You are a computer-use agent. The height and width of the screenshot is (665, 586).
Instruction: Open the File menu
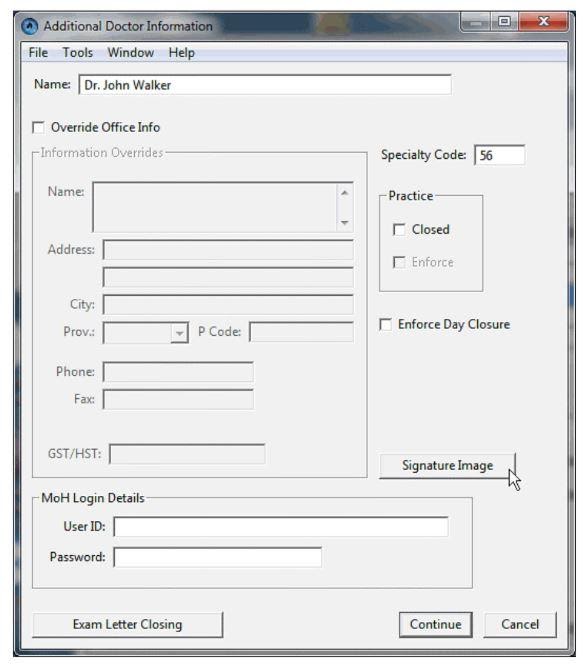(38, 53)
